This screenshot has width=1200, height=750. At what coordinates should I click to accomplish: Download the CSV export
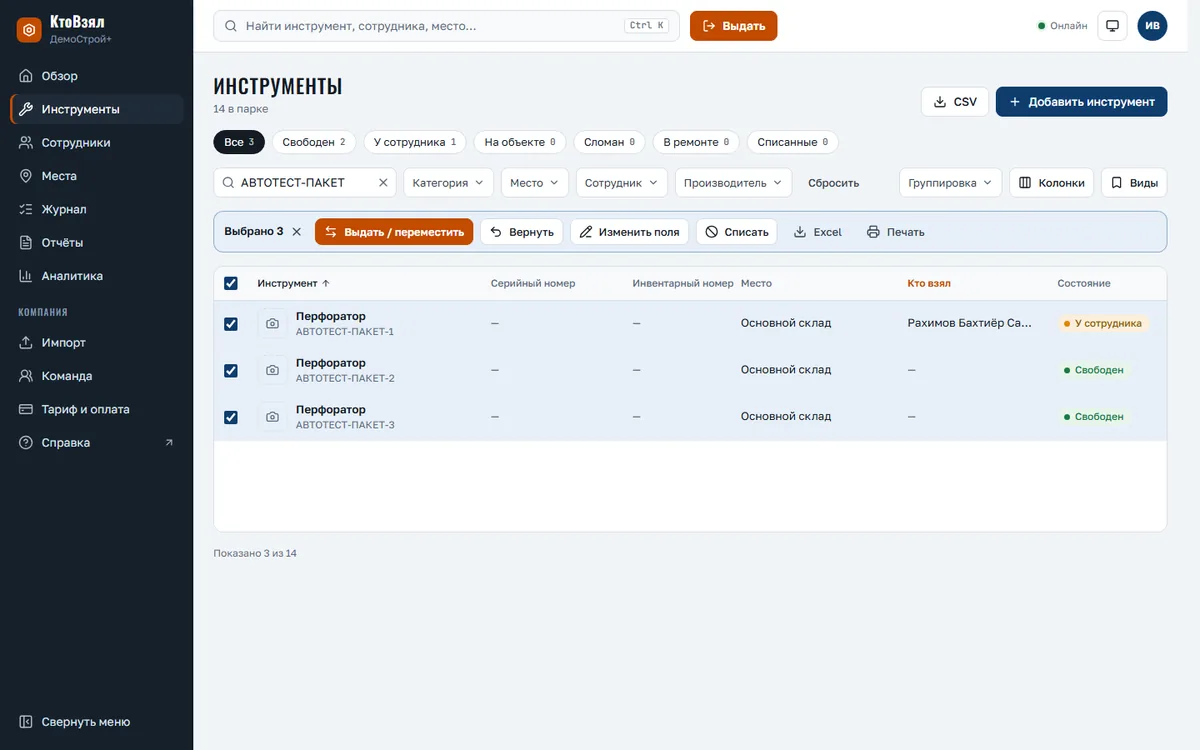click(955, 102)
